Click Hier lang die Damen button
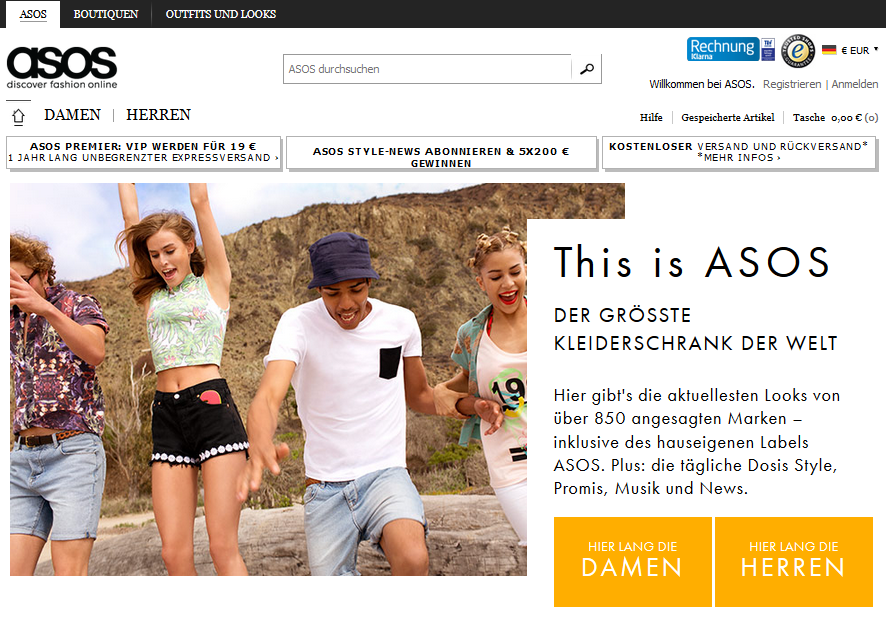 (632, 562)
